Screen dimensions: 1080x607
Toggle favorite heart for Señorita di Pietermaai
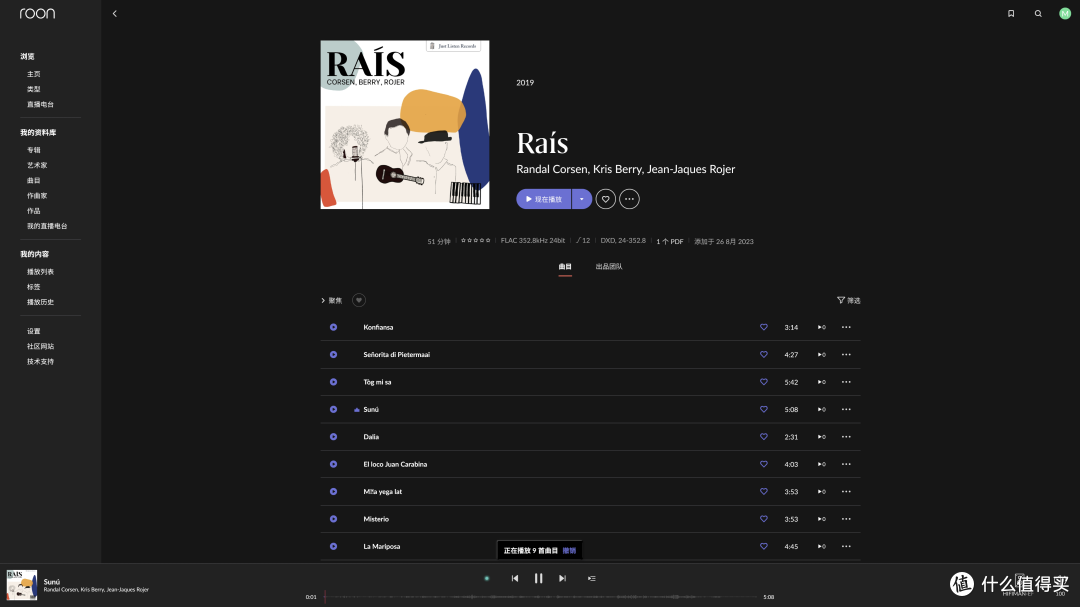[763, 355]
